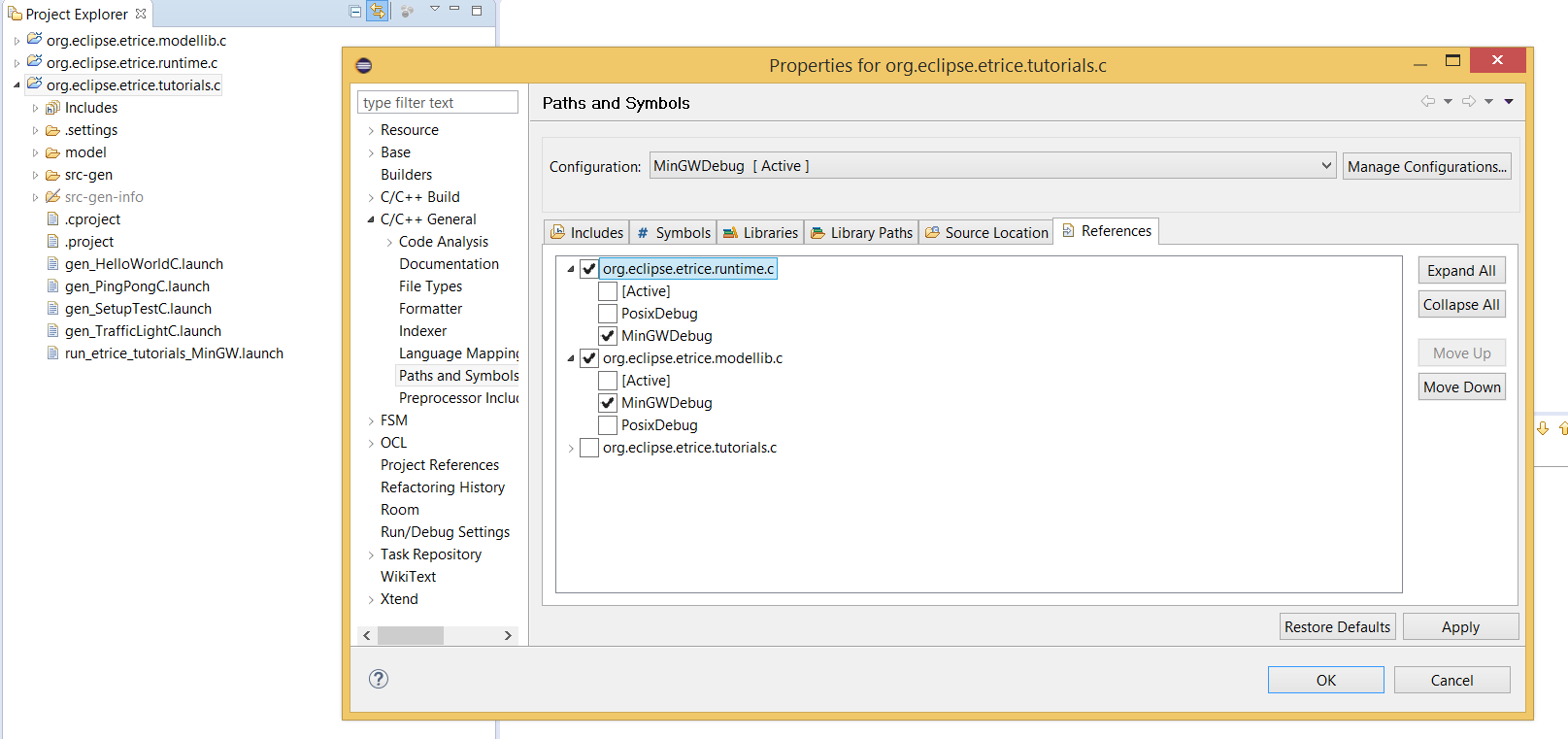
Task: Click Manage Configurations button
Action: (x=1427, y=166)
